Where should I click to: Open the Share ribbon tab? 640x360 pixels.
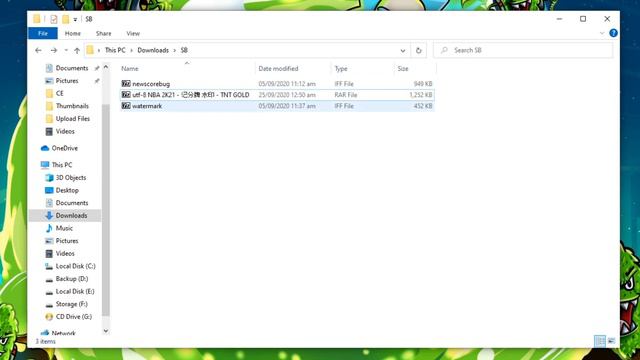click(104, 33)
